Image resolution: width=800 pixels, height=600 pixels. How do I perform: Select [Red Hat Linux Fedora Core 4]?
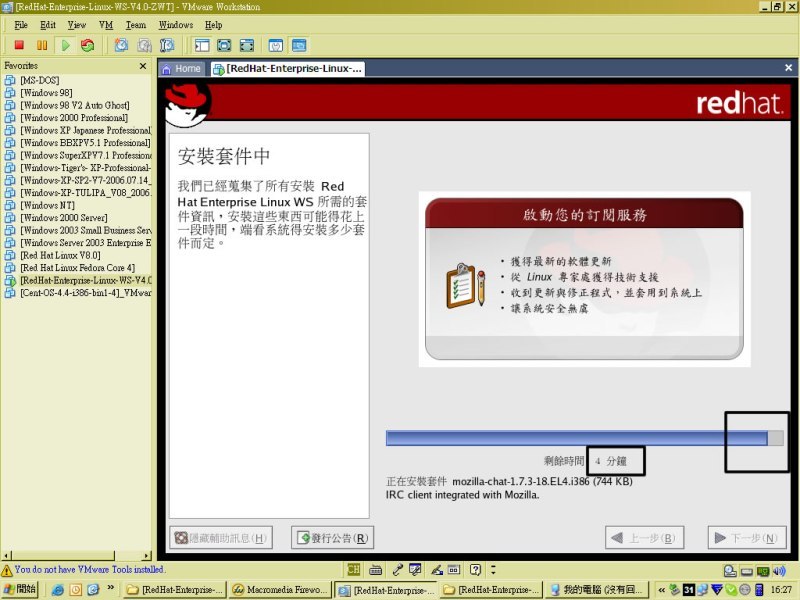pyautogui.click(x=78, y=268)
